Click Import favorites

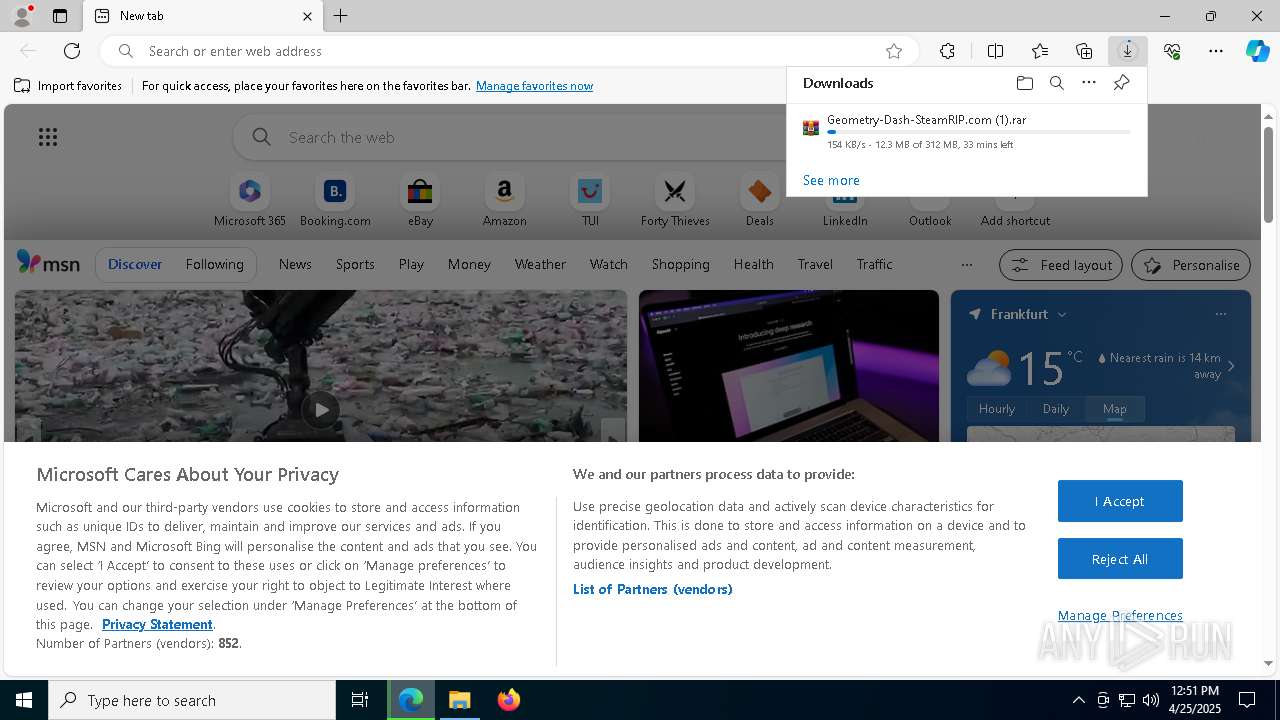point(68,86)
